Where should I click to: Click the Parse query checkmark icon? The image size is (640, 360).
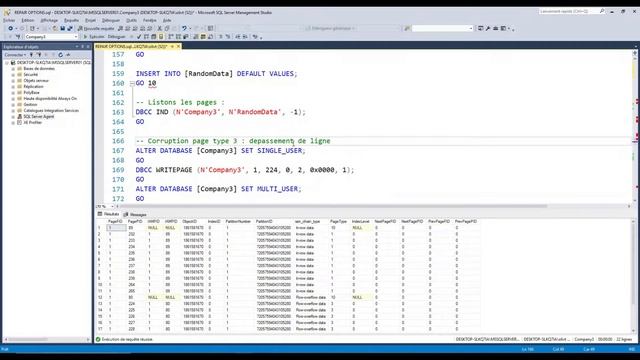pos(139,37)
